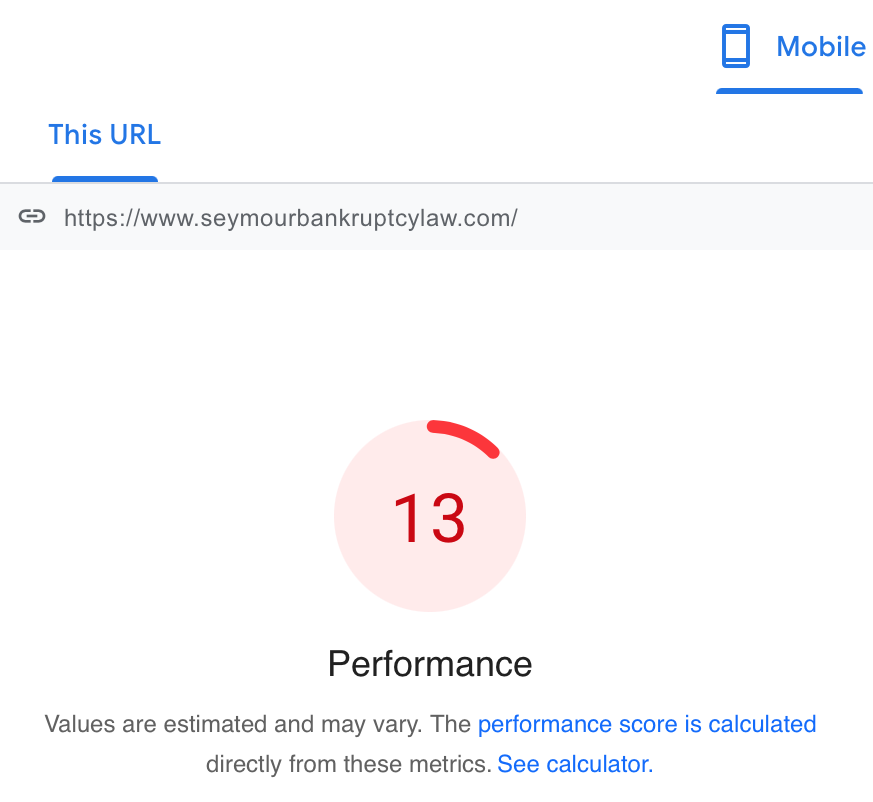Image resolution: width=873 pixels, height=802 pixels.
Task: Open the See calculator link
Action: [575, 764]
